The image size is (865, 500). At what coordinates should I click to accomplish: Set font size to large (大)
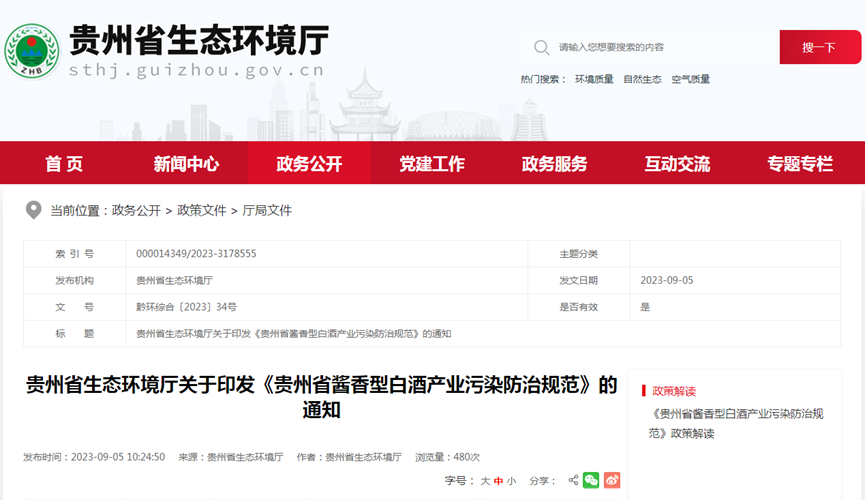pos(485,481)
